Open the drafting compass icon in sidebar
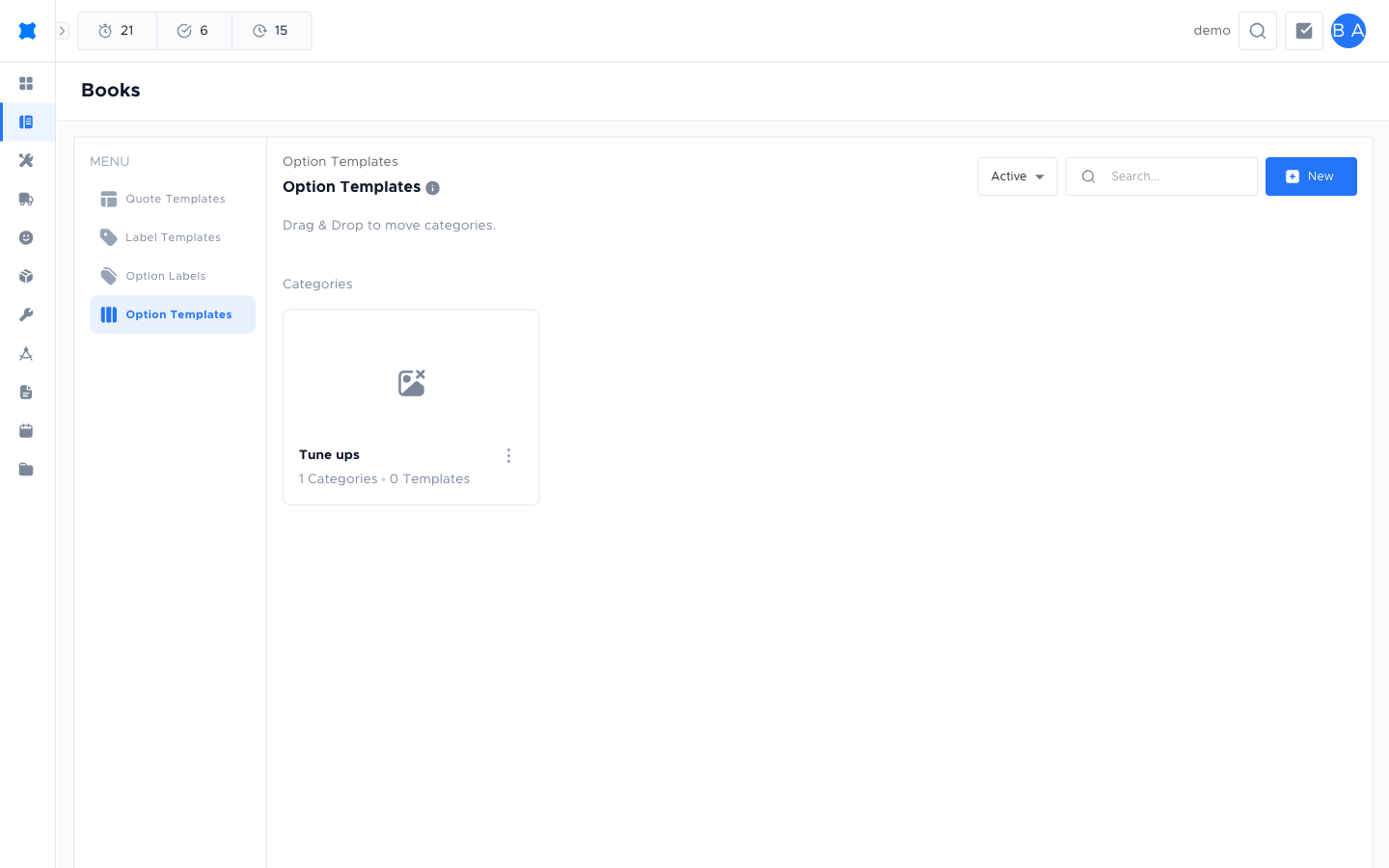1389x868 pixels. pos(26,354)
